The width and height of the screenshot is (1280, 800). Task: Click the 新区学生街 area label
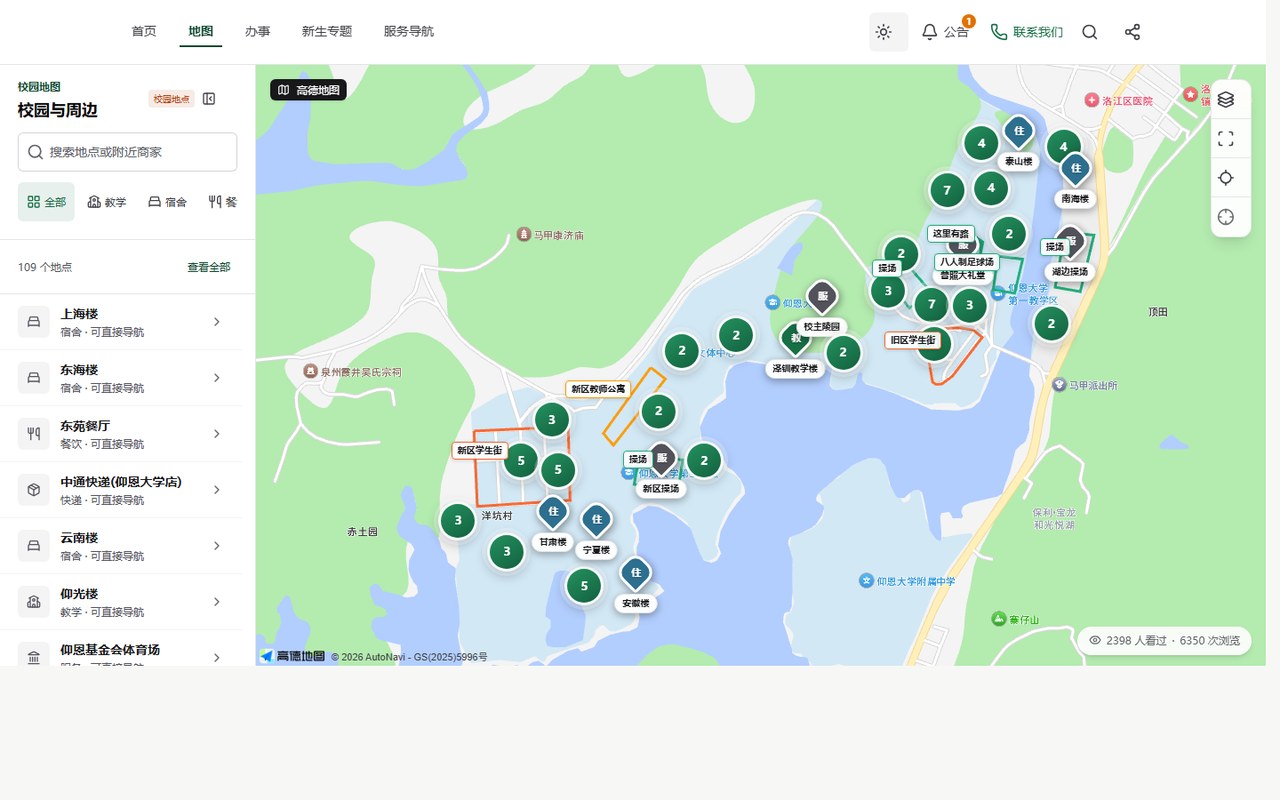(480, 451)
